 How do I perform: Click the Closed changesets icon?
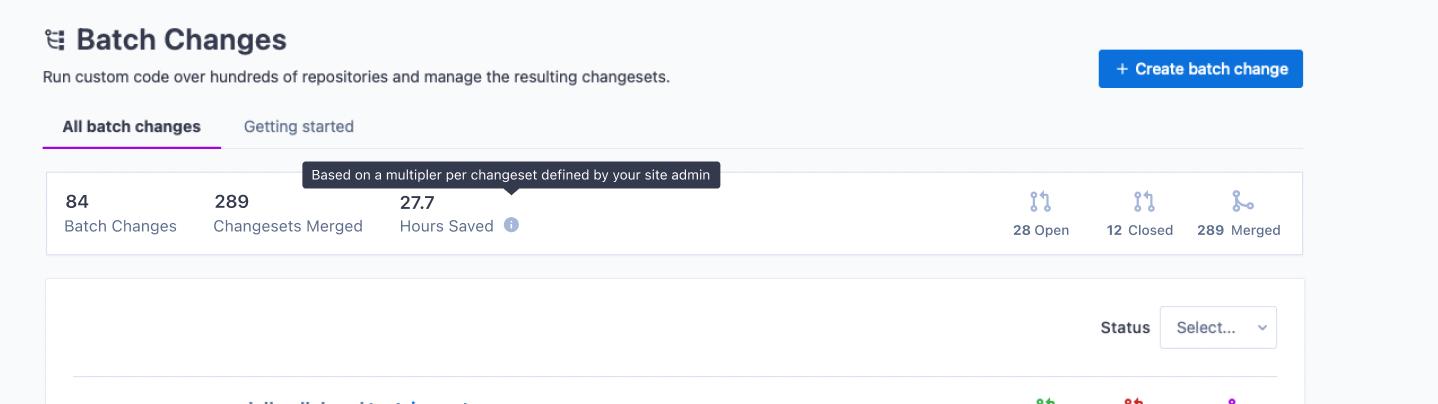[x=1144, y=202]
